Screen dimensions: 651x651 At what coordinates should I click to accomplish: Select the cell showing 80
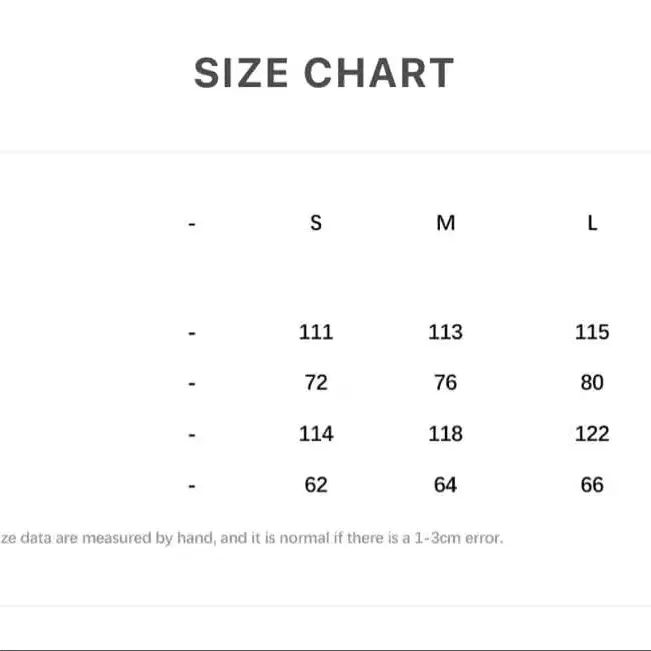click(592, 383)
